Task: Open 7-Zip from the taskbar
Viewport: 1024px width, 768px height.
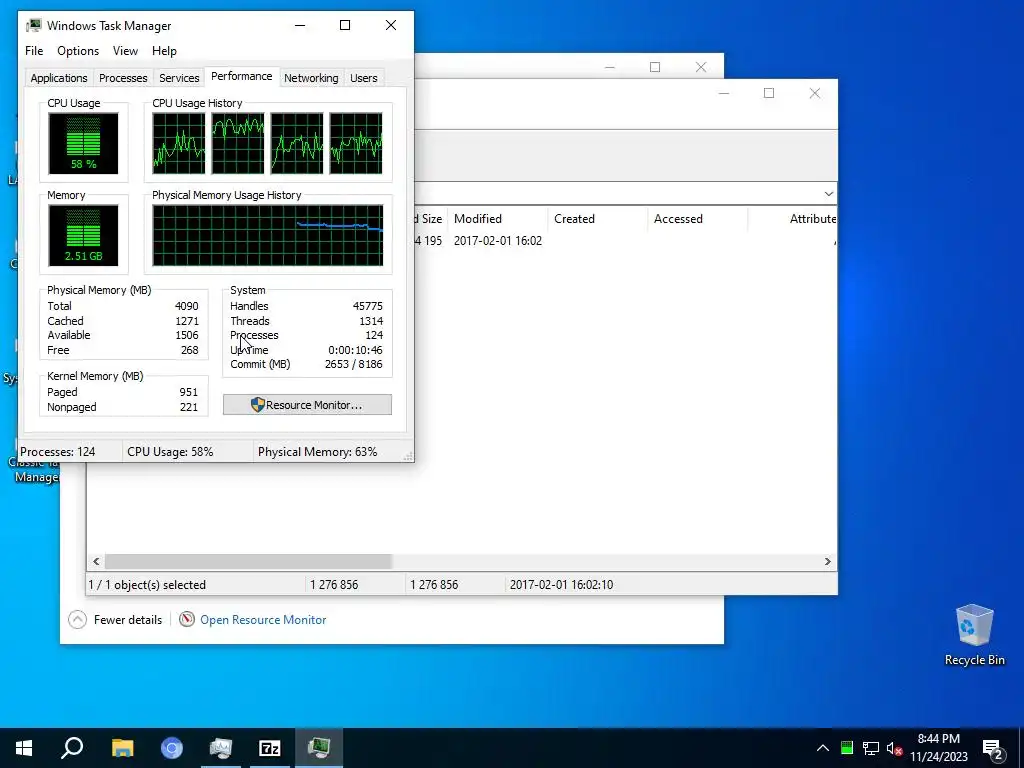Action: 270,748
